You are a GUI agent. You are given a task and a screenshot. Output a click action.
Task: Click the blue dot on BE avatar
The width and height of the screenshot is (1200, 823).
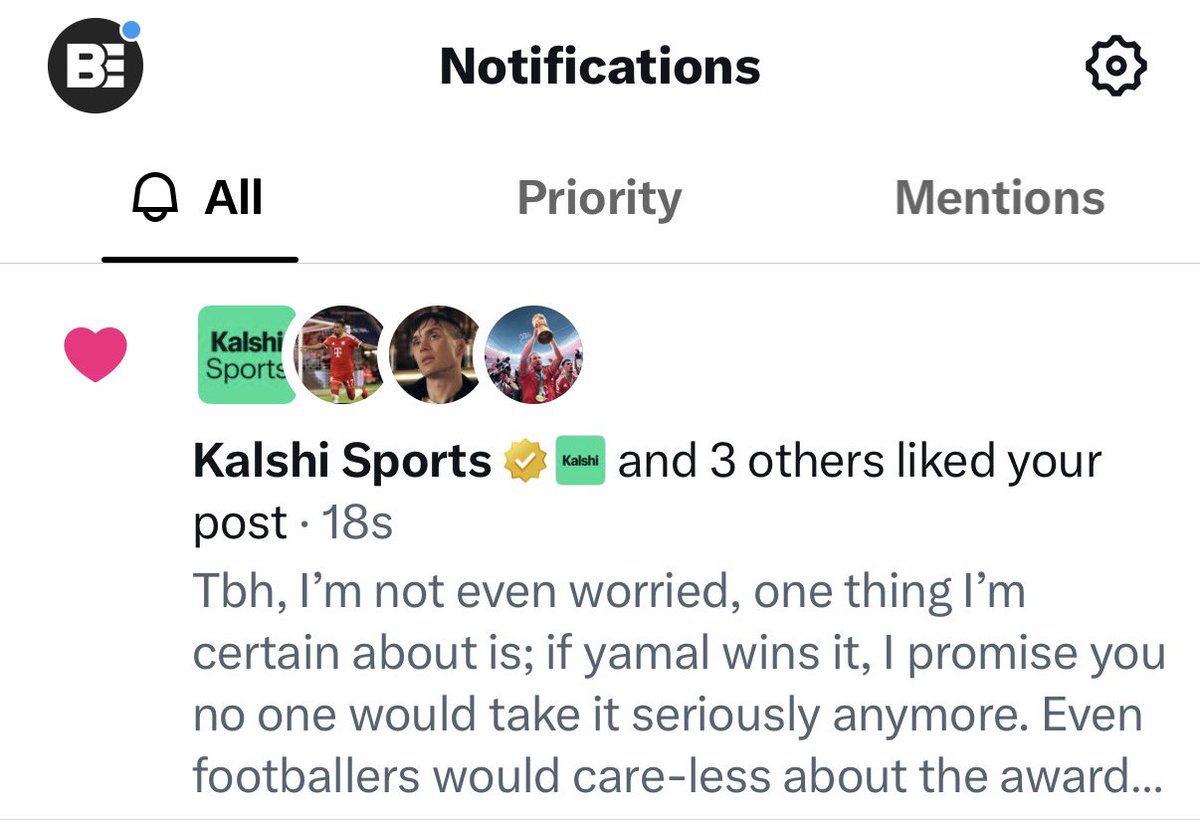130,29
